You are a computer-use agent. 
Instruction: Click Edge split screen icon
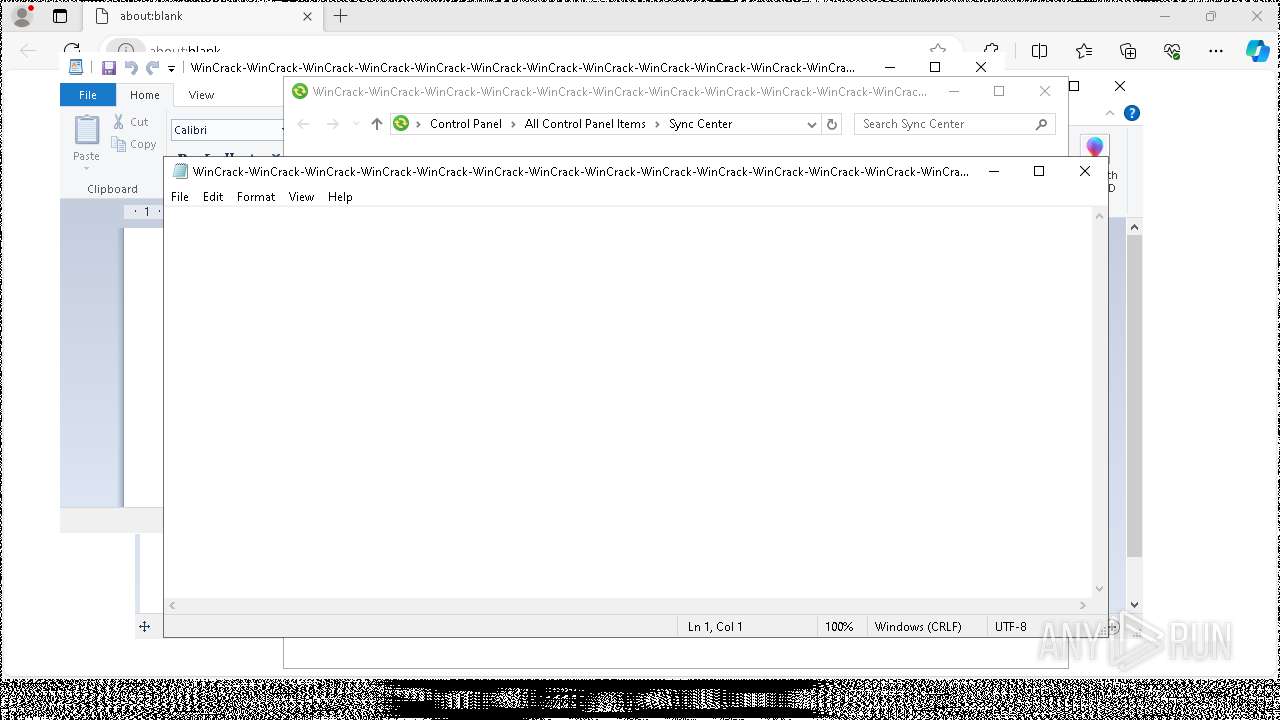tap(1039, 51)
